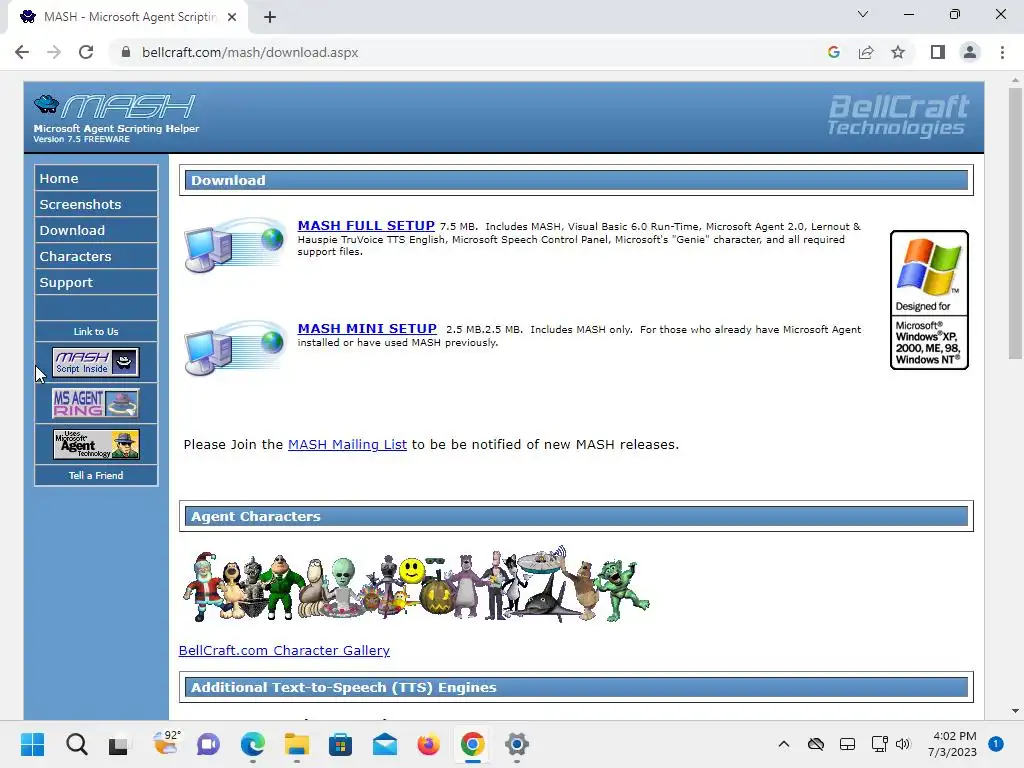
Task: Open Microsoft Store from the taskbar
Action: [340, 744]
